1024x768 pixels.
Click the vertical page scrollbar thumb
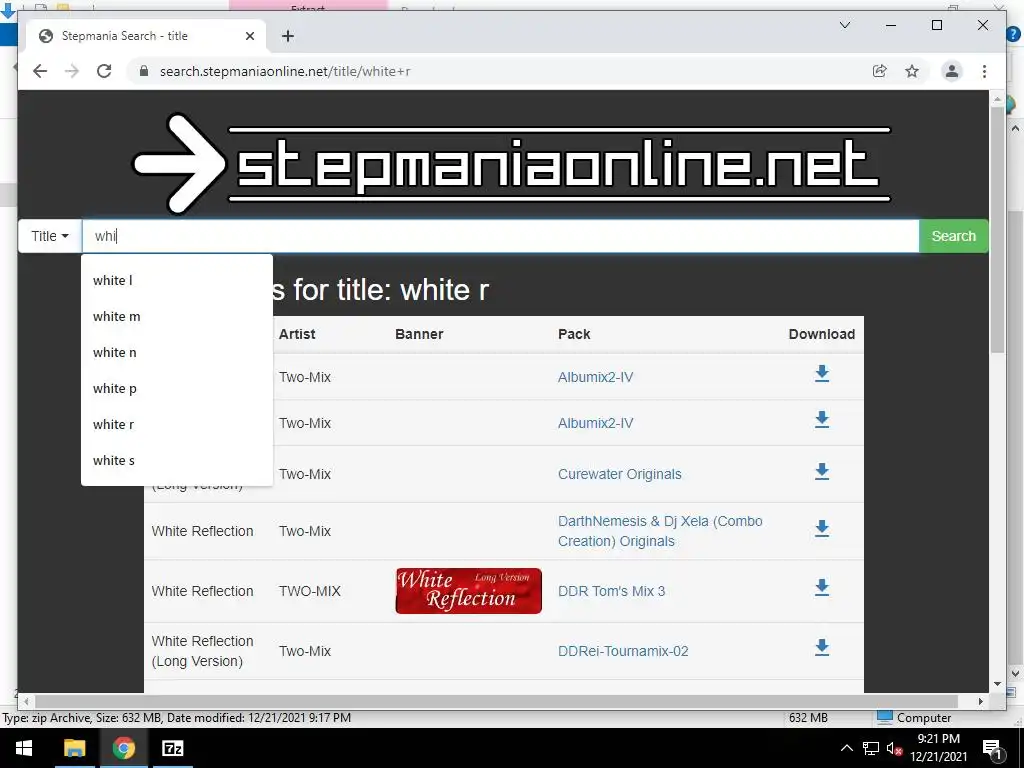[x=997, y=230]
